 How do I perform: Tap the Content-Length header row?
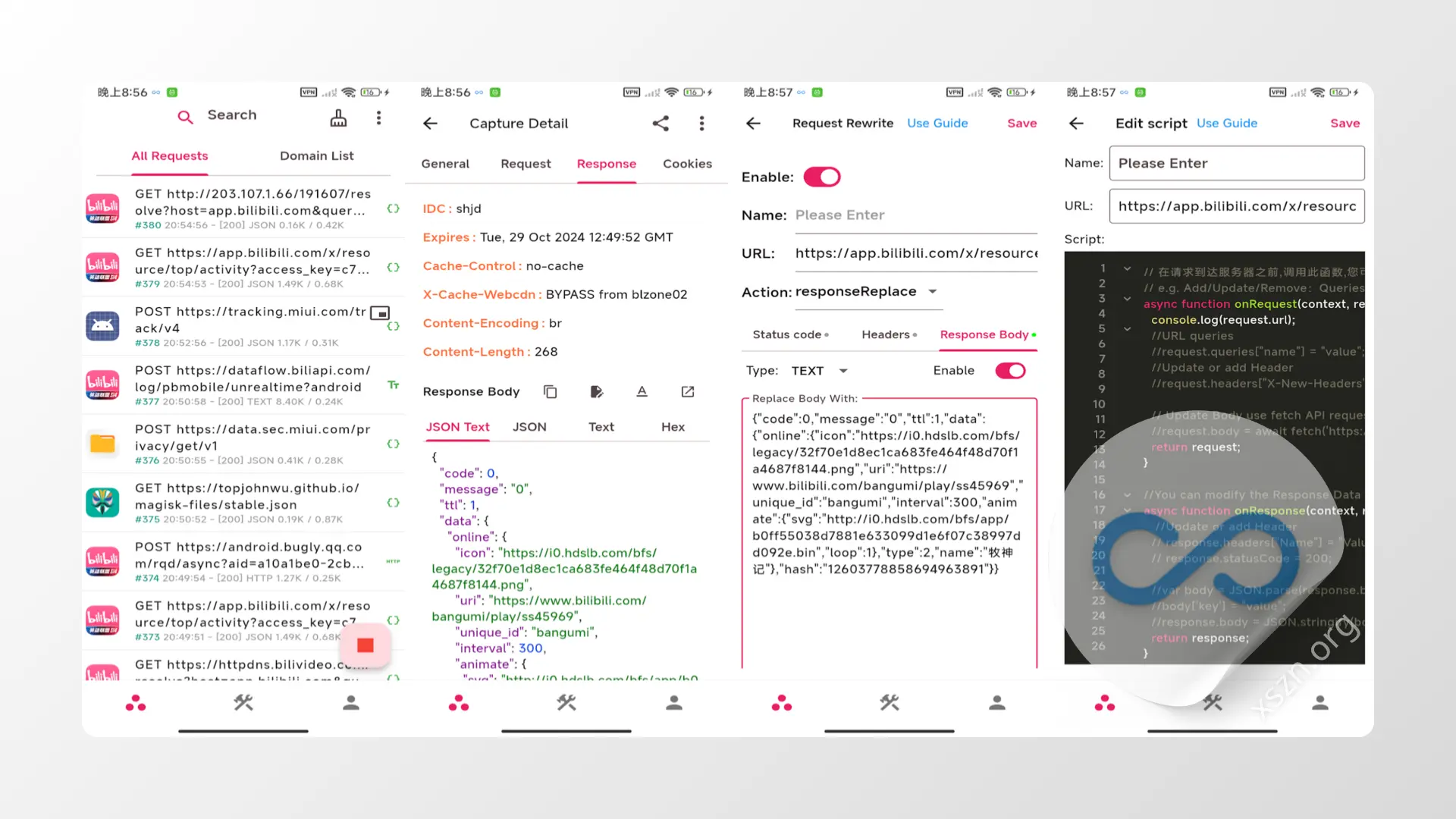[x=490, y=352]
